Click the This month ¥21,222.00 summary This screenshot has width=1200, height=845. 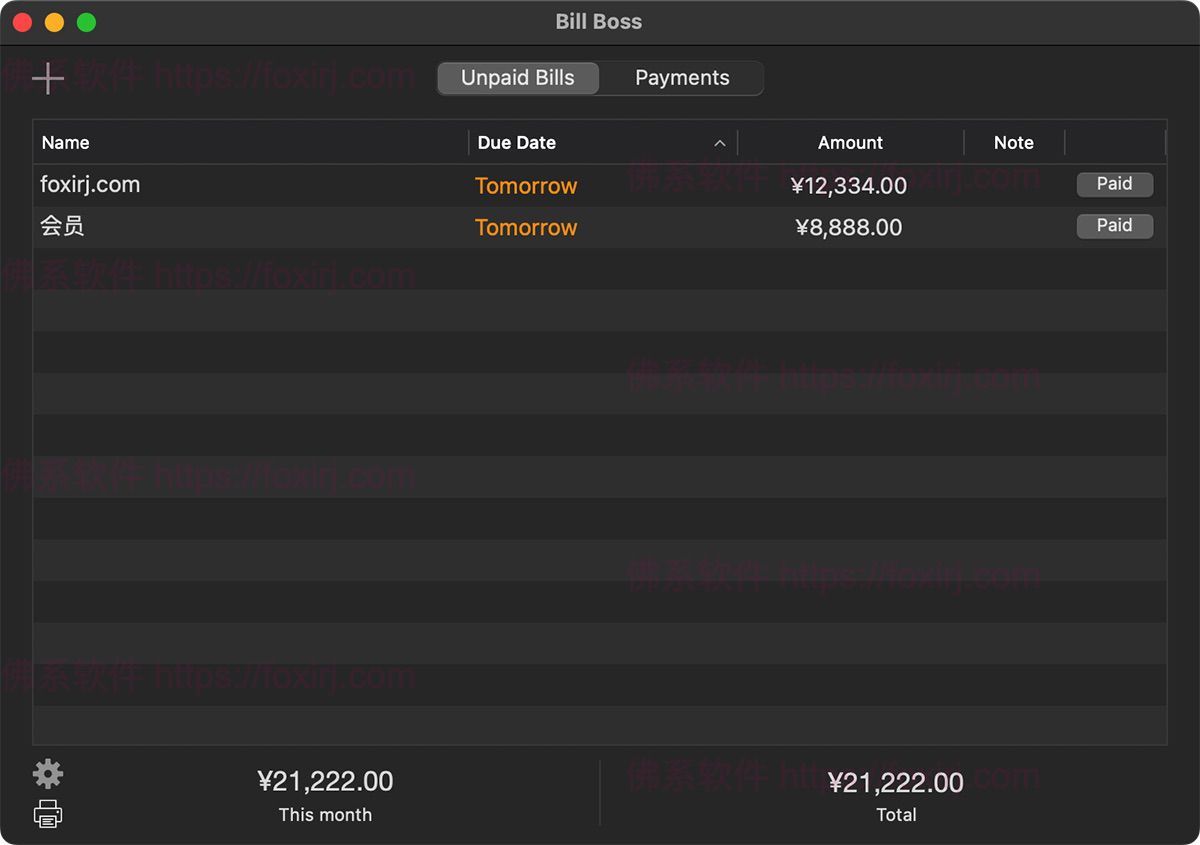click(x=325, y=782)
